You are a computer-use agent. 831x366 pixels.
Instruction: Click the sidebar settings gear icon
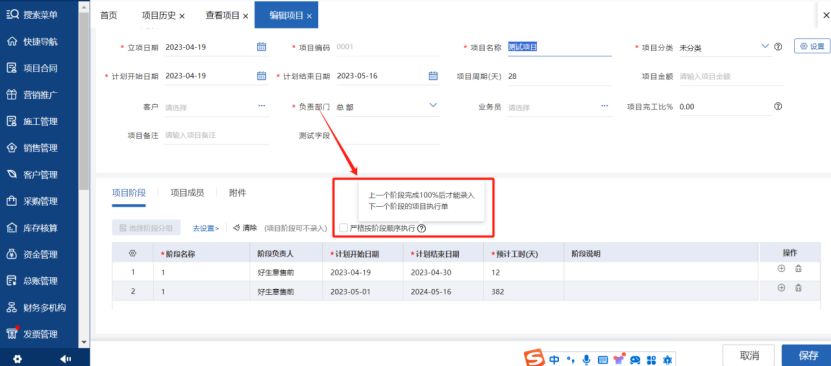pyautogui.click(x=17, y=359)
